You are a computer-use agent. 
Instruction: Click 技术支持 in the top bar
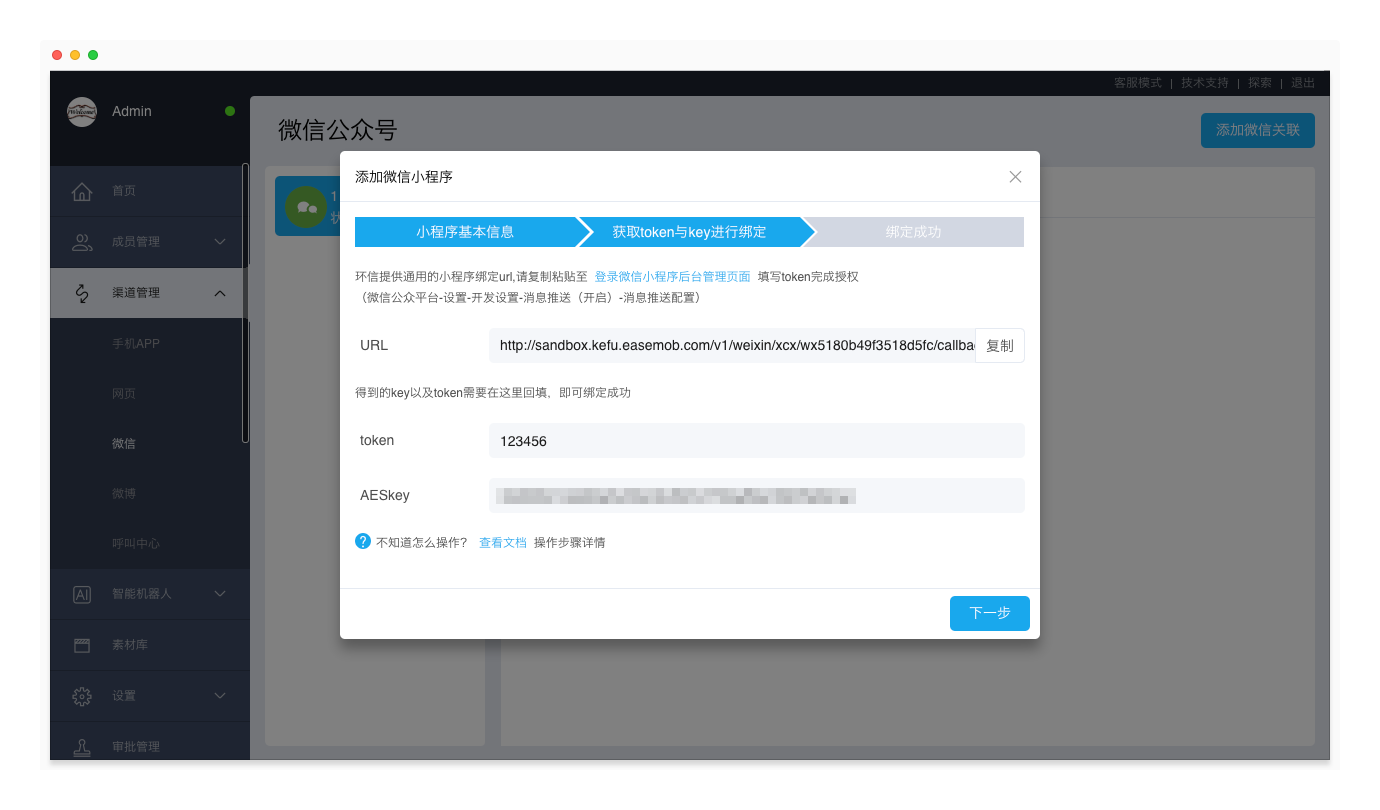1205,83
